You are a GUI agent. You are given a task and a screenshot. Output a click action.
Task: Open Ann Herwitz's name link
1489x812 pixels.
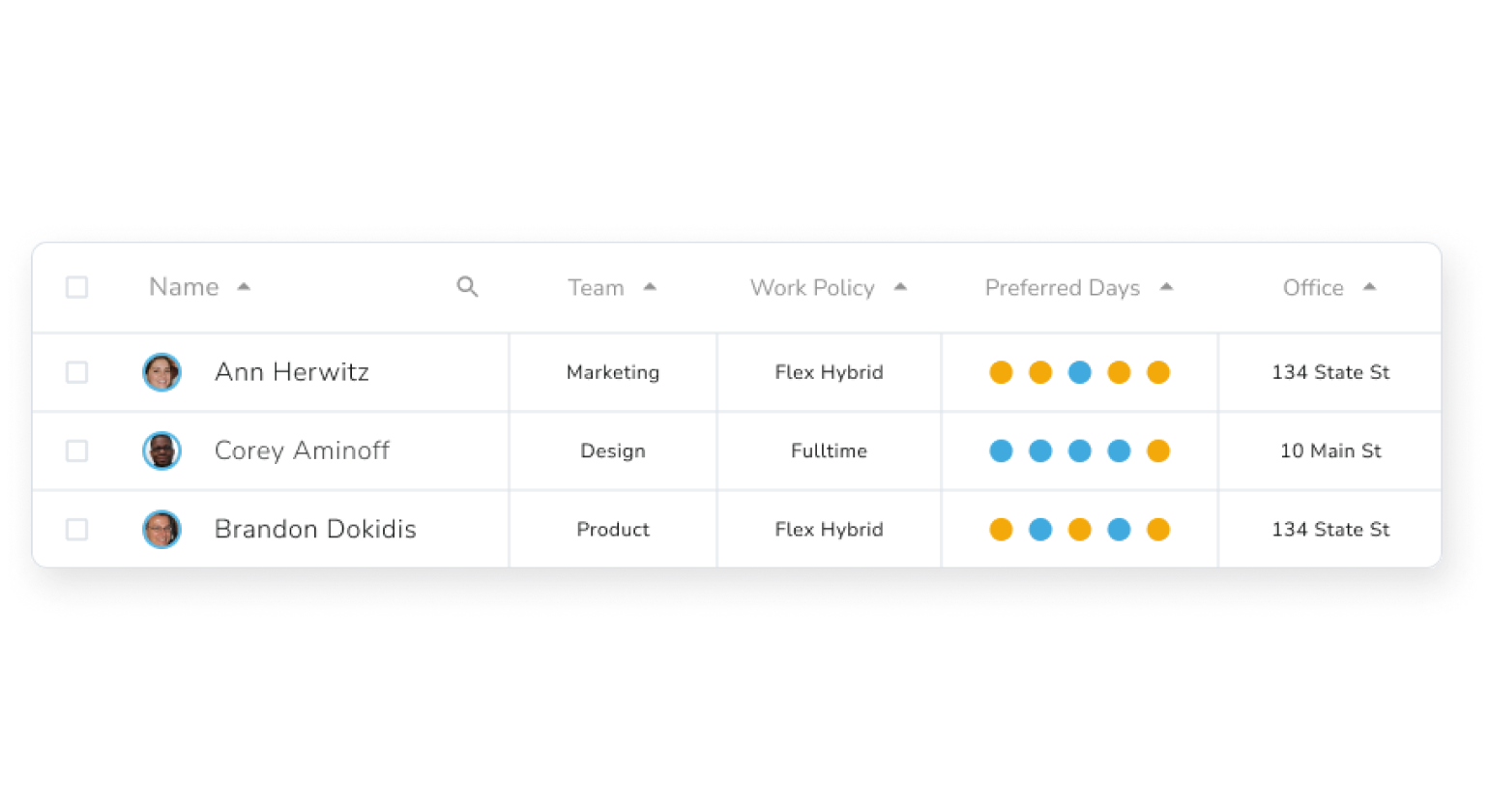pyautogui.click(x=291, y=372)
